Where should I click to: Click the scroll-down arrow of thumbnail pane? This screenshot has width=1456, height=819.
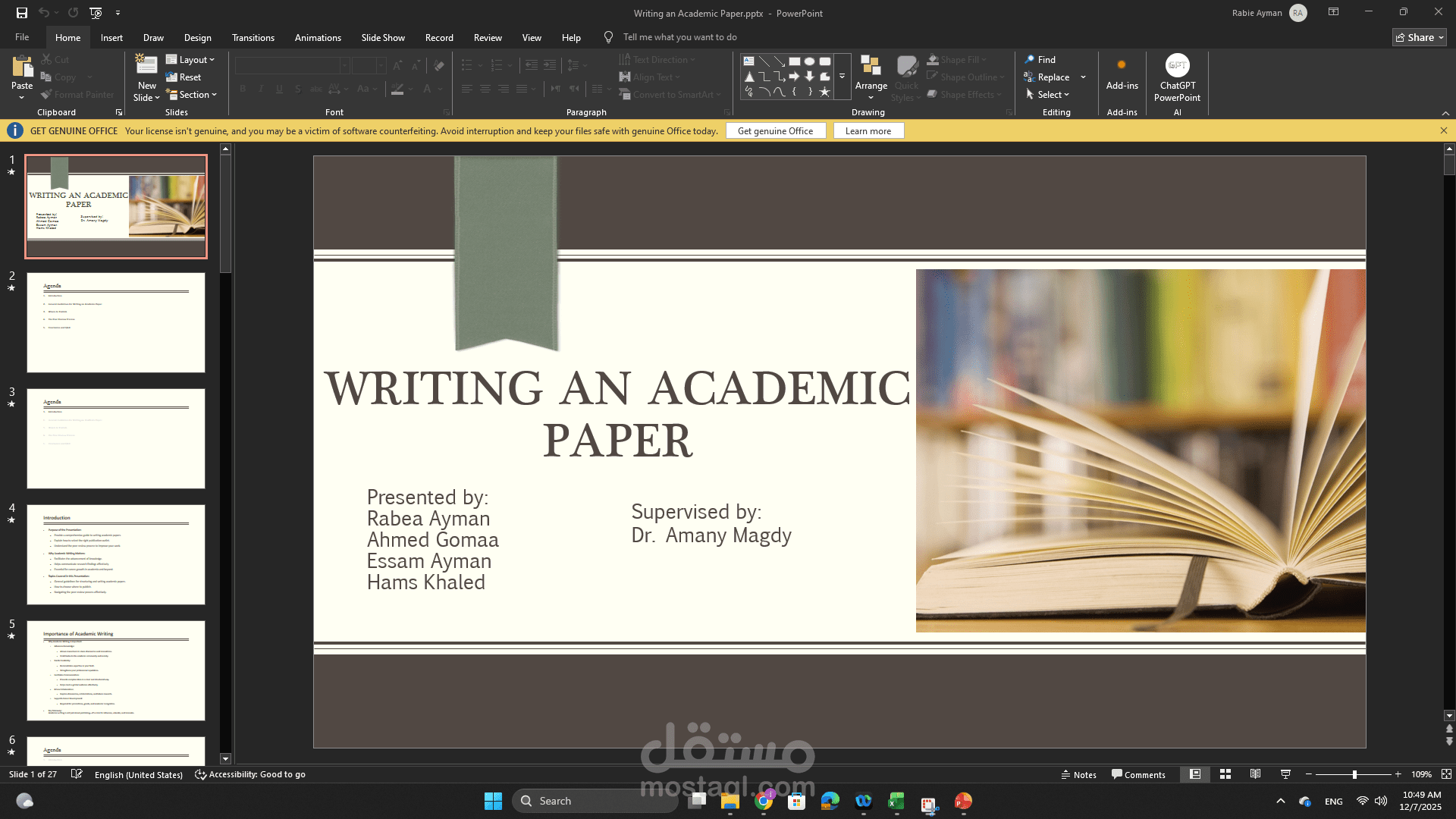(225, 758)
